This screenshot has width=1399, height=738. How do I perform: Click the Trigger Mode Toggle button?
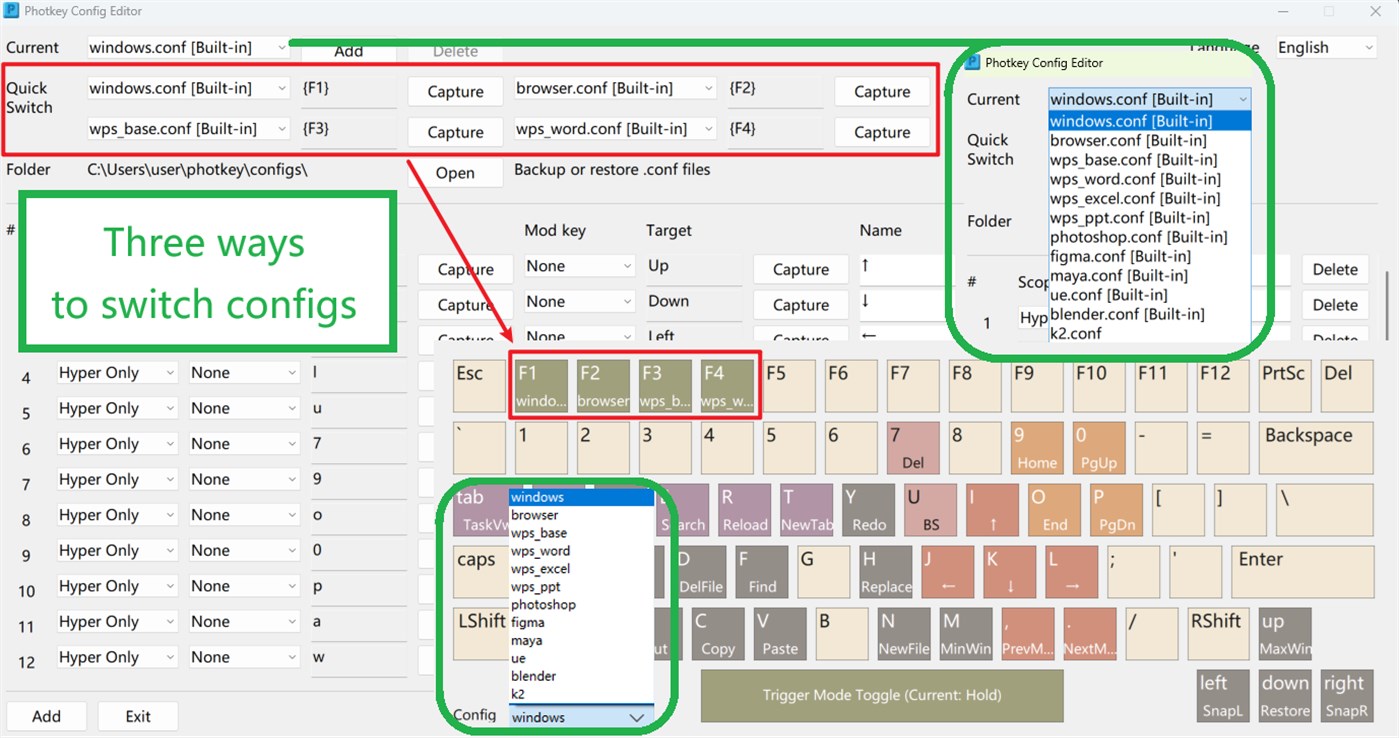coord(882,695)
